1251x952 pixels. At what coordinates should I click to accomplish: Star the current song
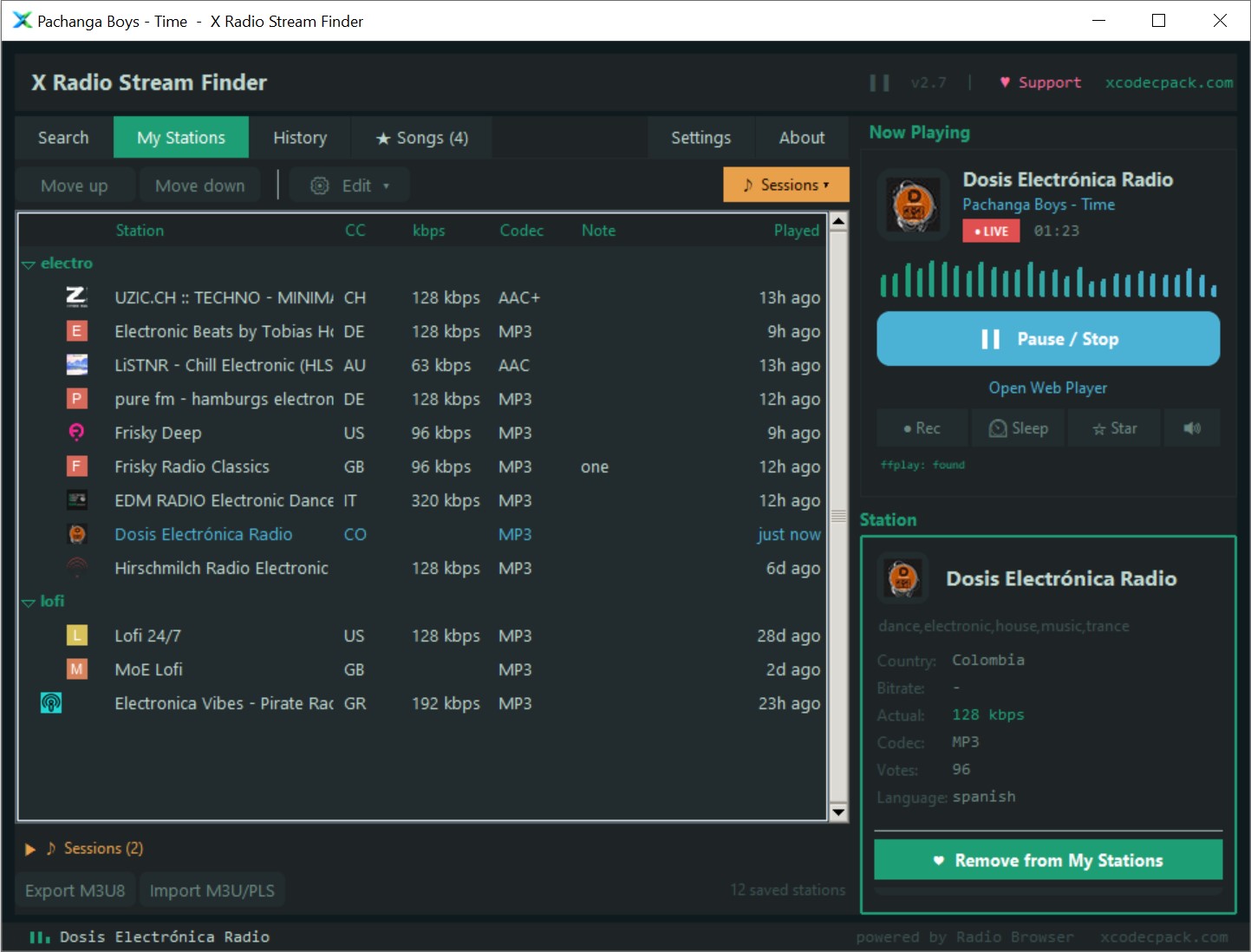1114,428
